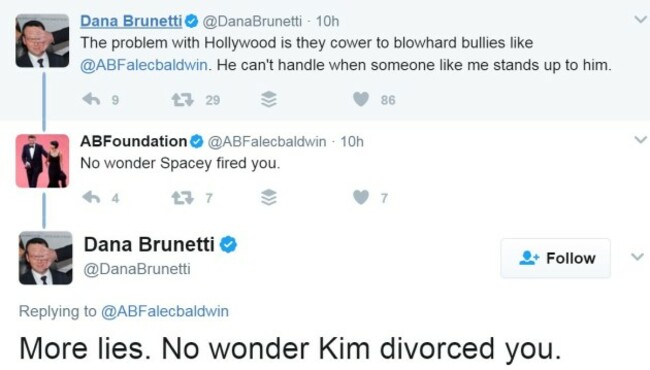
Task: Open options chevron on first Dana tweet
Action: [x=640, y=19]
